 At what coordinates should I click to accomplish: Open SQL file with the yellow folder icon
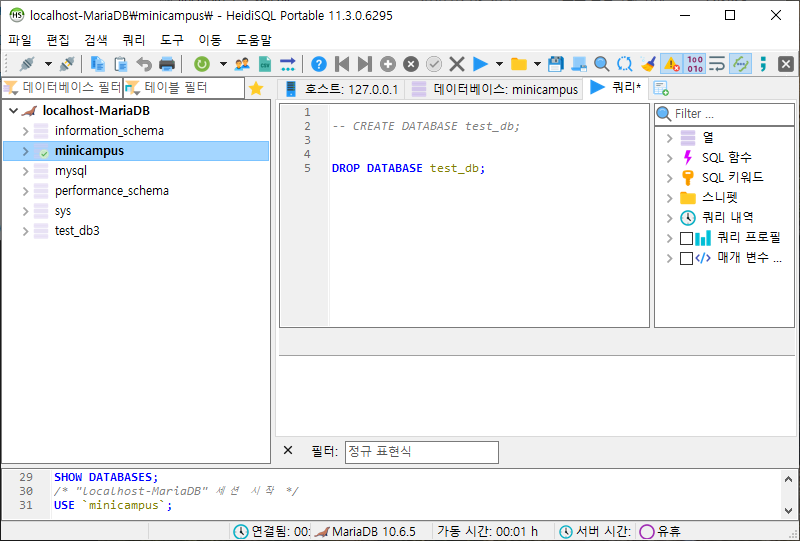pyautogui.click(x=519, y=64)
